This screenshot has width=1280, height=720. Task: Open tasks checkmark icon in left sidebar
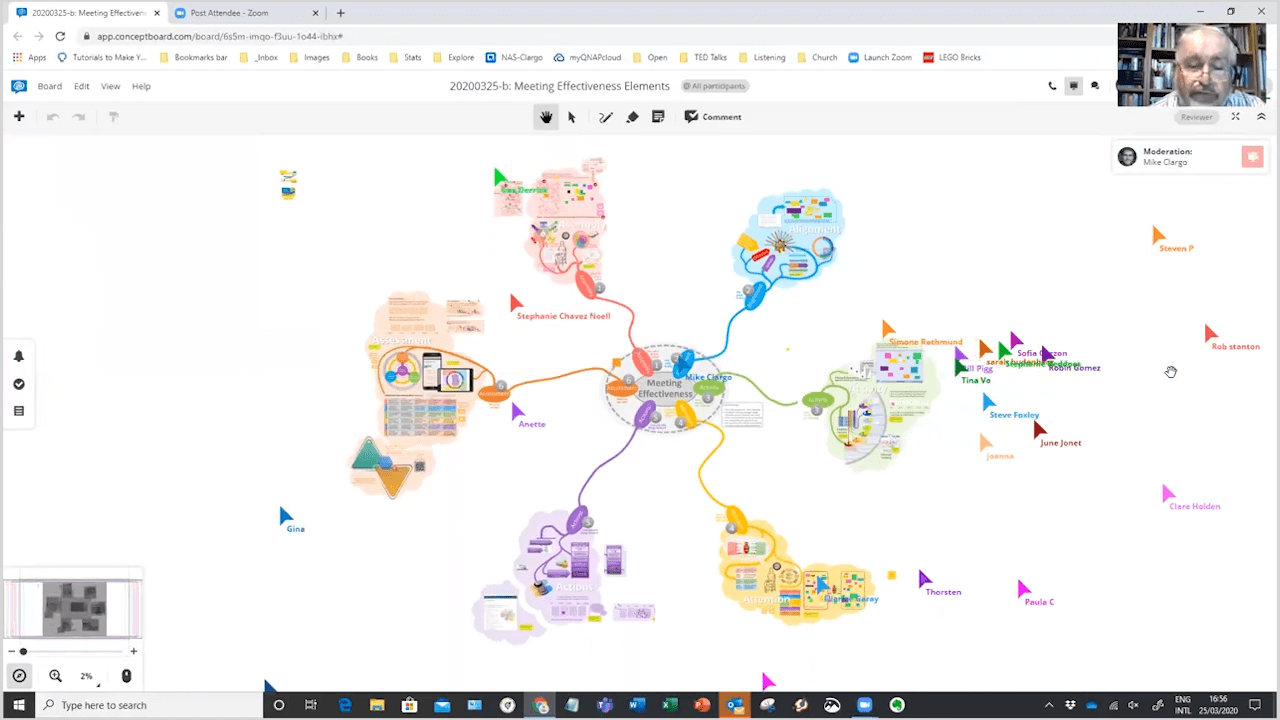[x=19, y=384]
